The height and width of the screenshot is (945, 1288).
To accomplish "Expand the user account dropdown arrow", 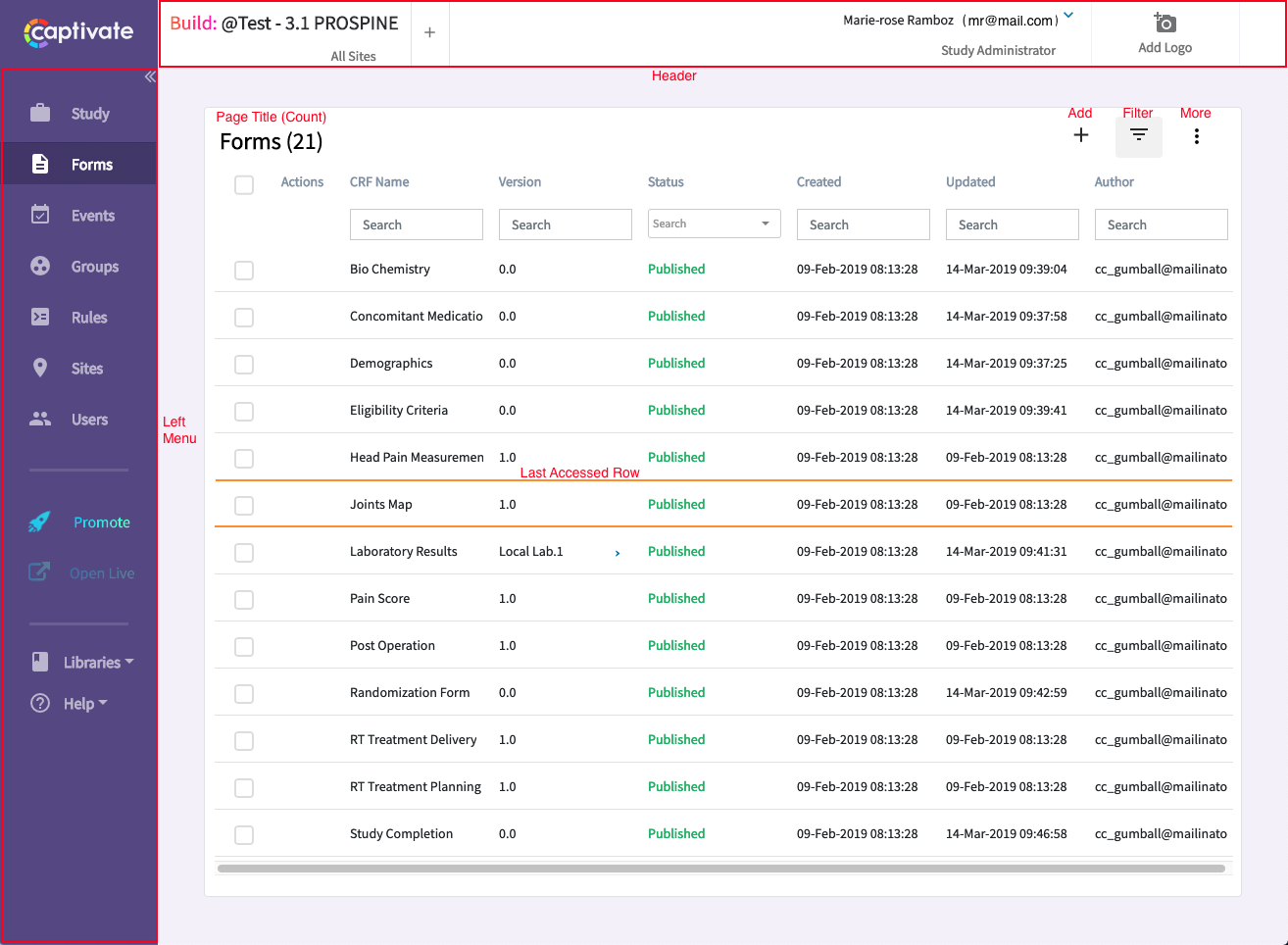I will click(1068, 16).
